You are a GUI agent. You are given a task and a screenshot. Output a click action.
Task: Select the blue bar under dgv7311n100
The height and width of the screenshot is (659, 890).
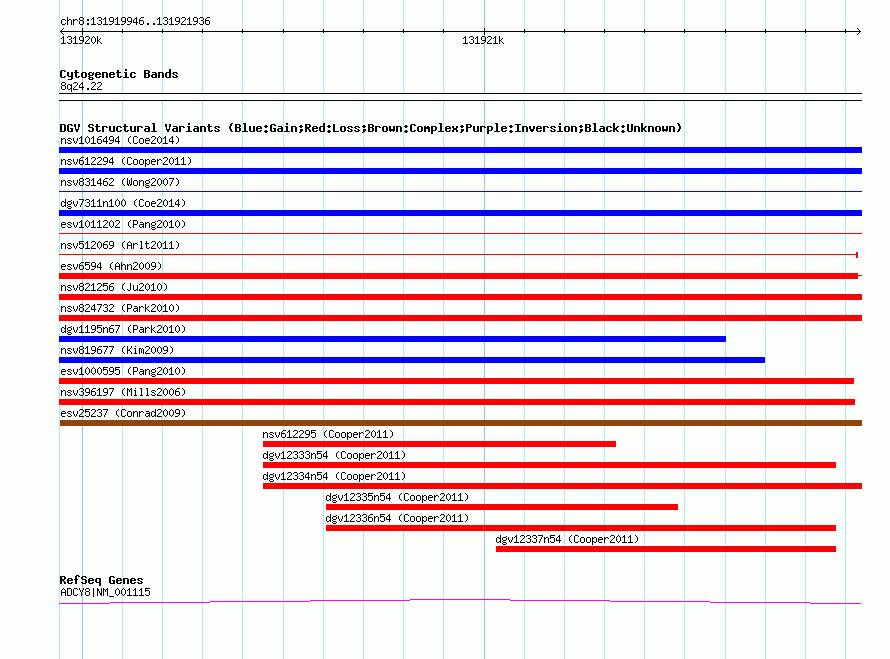tap(460, 213)
